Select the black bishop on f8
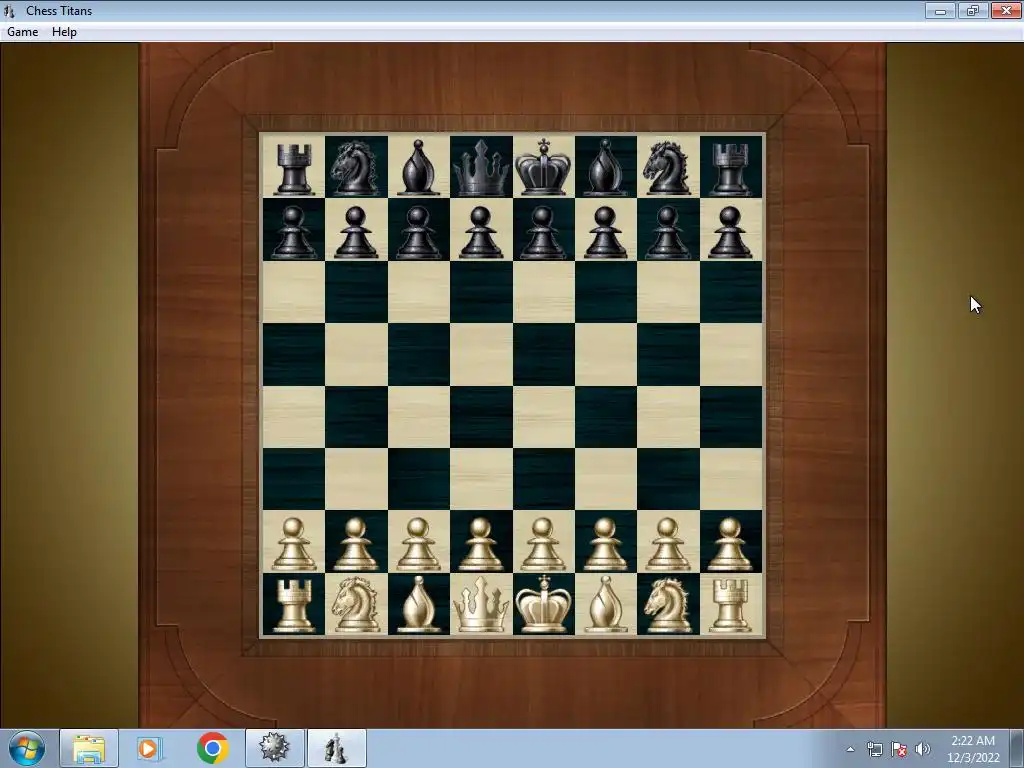Image resolution: width=1024 pixels, height=768 pixels. pyautogui.click(x=605, y=168)
